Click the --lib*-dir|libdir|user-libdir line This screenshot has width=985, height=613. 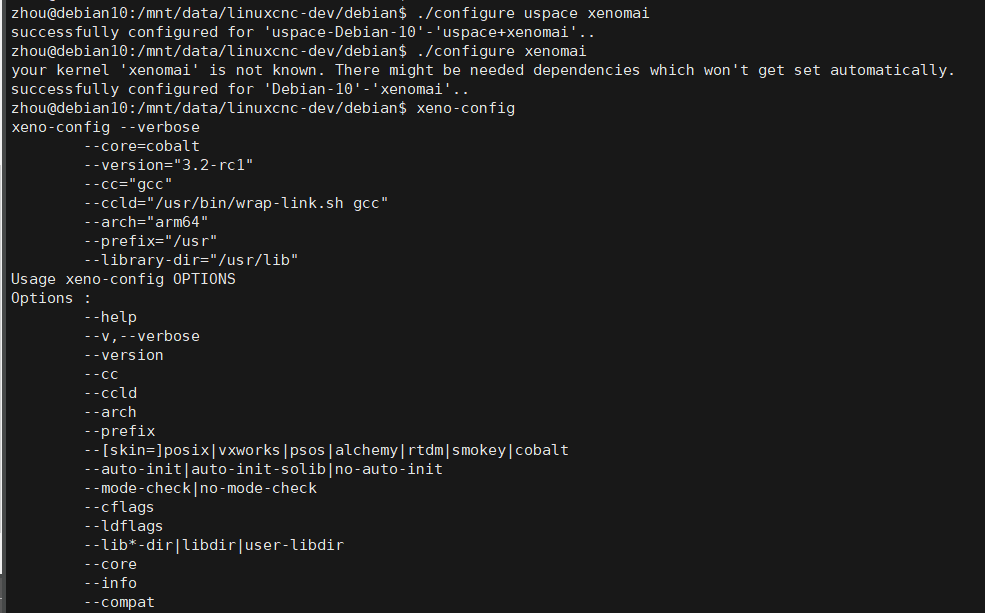click(x=214, y=545)
